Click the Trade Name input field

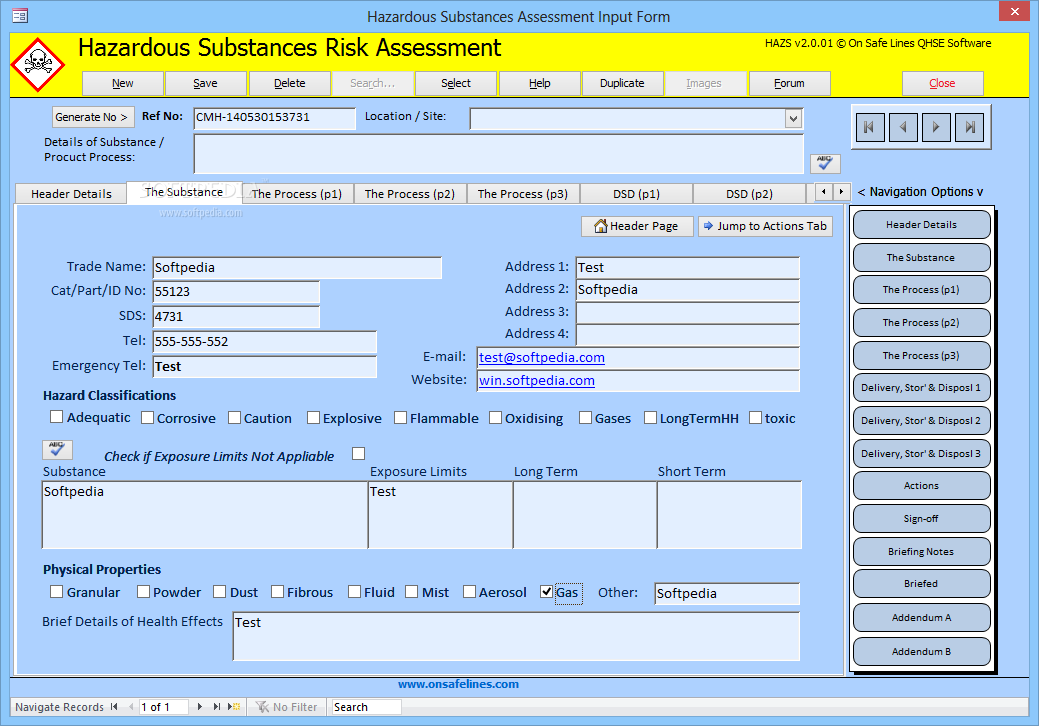coord(297,268)
